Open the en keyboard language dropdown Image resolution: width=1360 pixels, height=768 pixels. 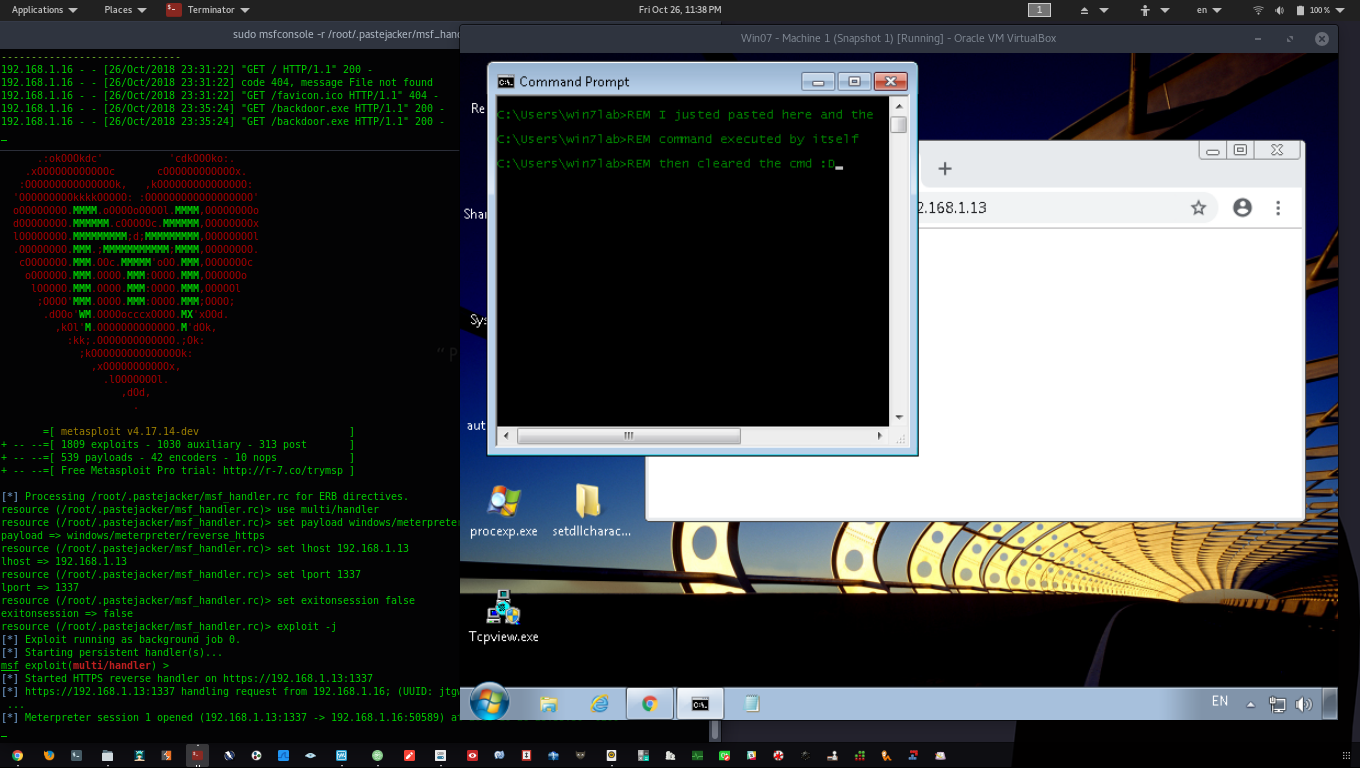tap(1209, 10)
